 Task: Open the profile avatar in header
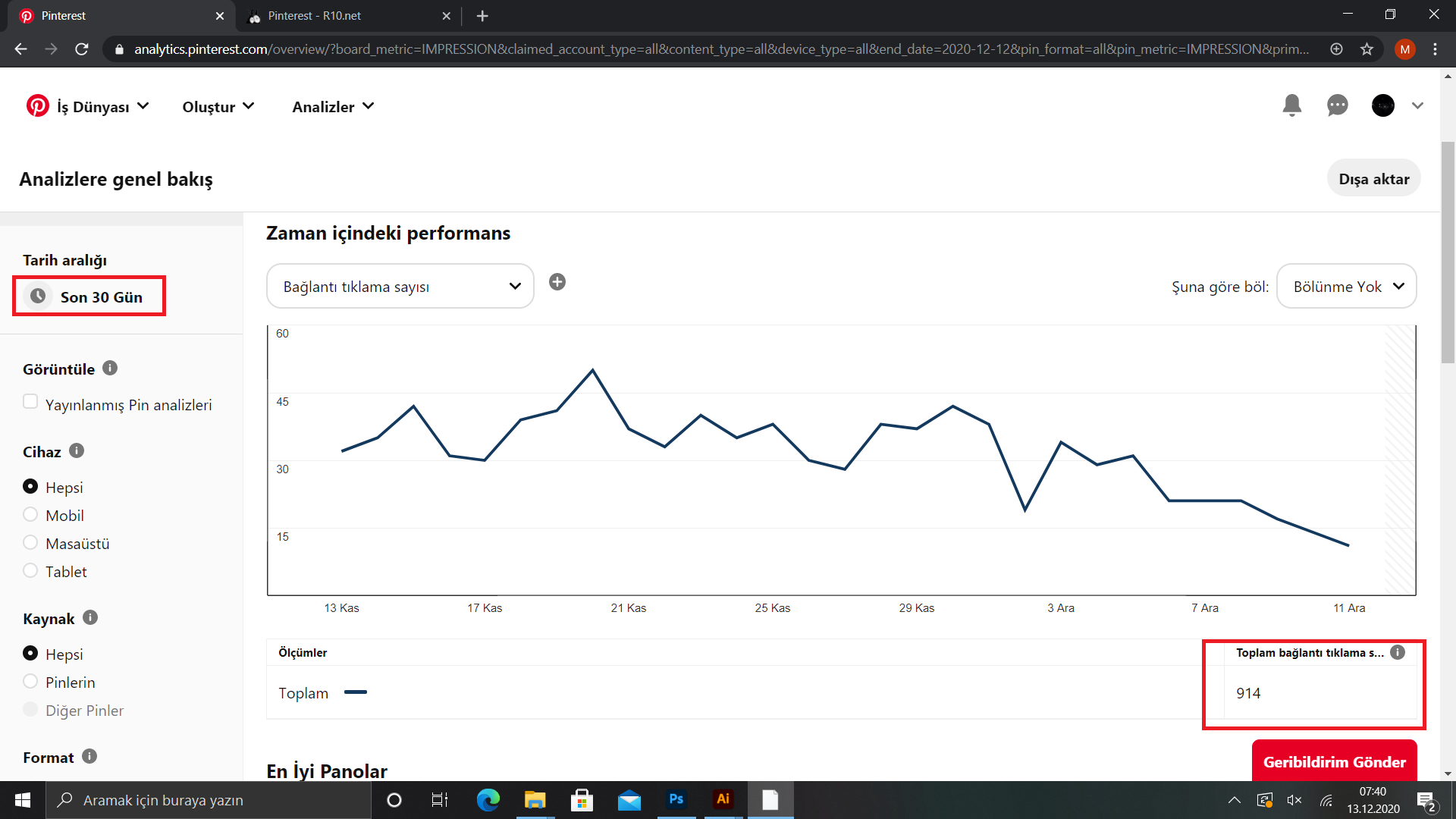tap(1383, 105)
